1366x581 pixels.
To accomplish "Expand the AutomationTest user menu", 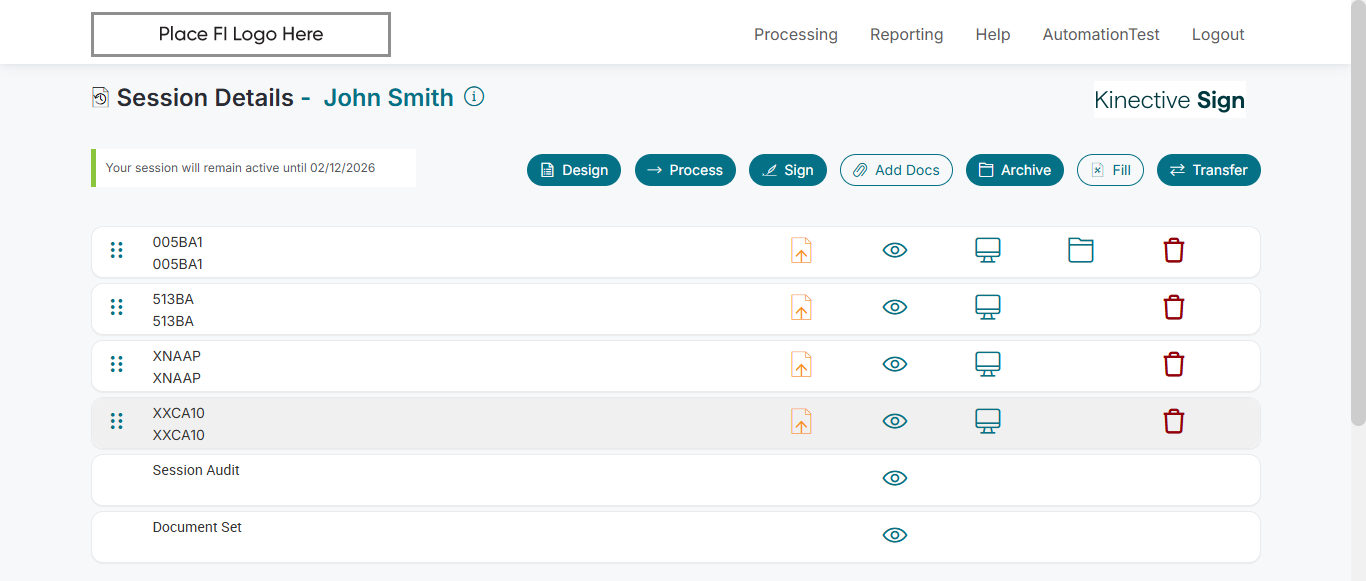I will click(x=1101, y=35).
